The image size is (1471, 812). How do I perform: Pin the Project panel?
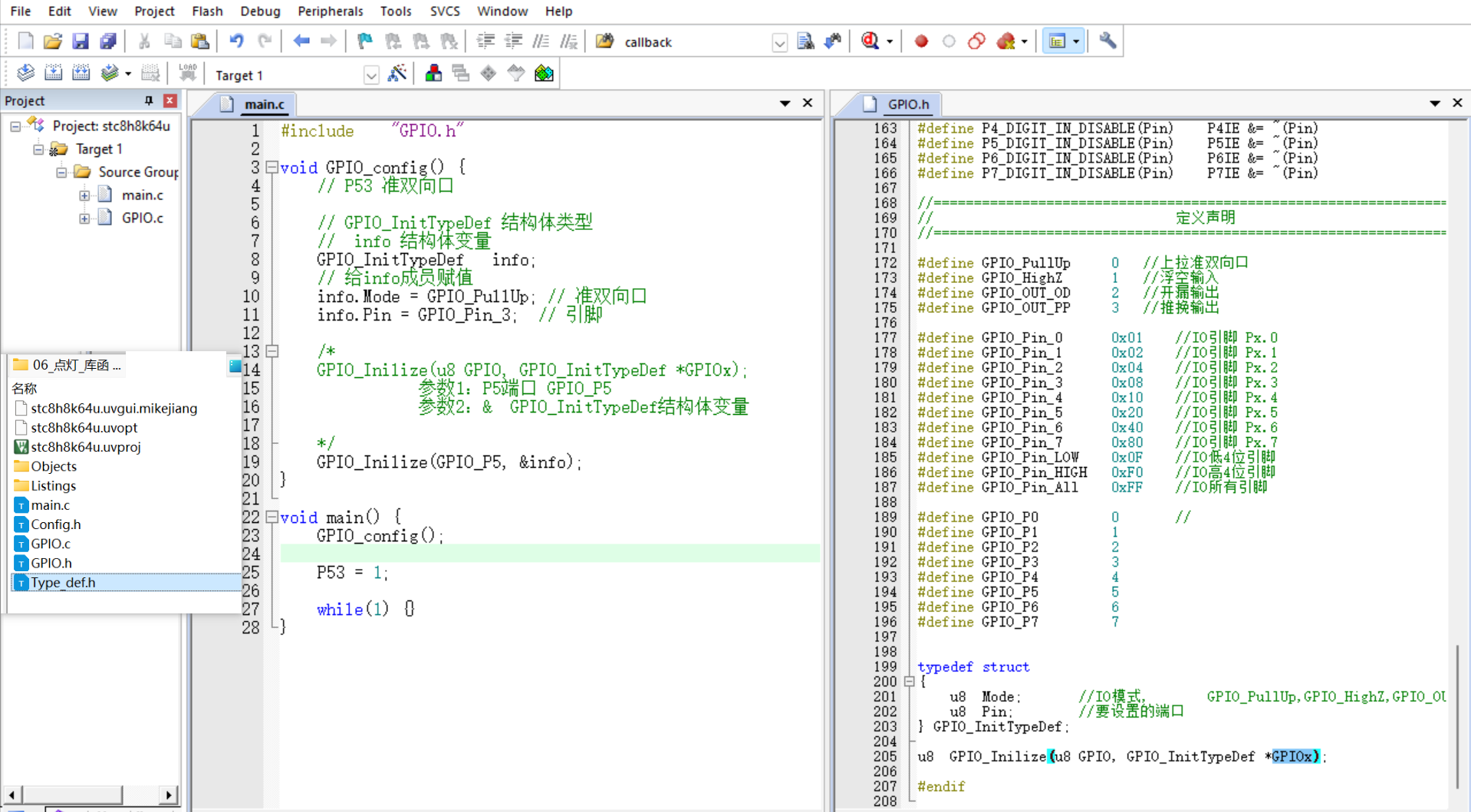click(149, 100)
